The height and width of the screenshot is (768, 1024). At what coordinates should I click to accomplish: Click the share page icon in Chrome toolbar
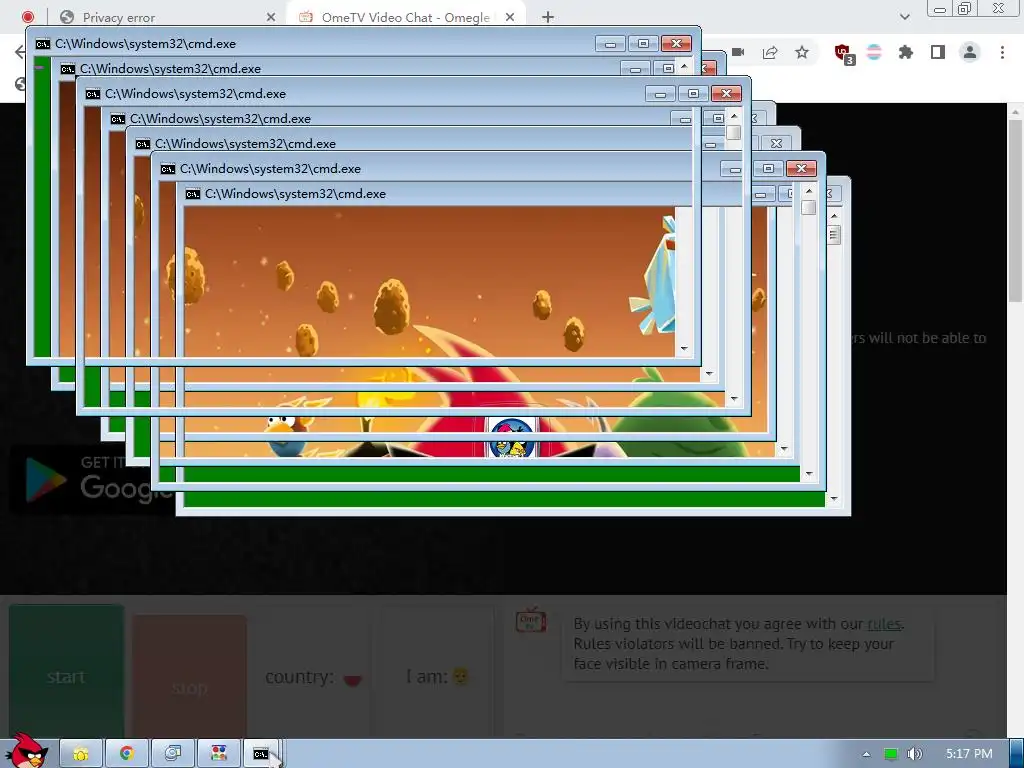click(x=770, y=52)
